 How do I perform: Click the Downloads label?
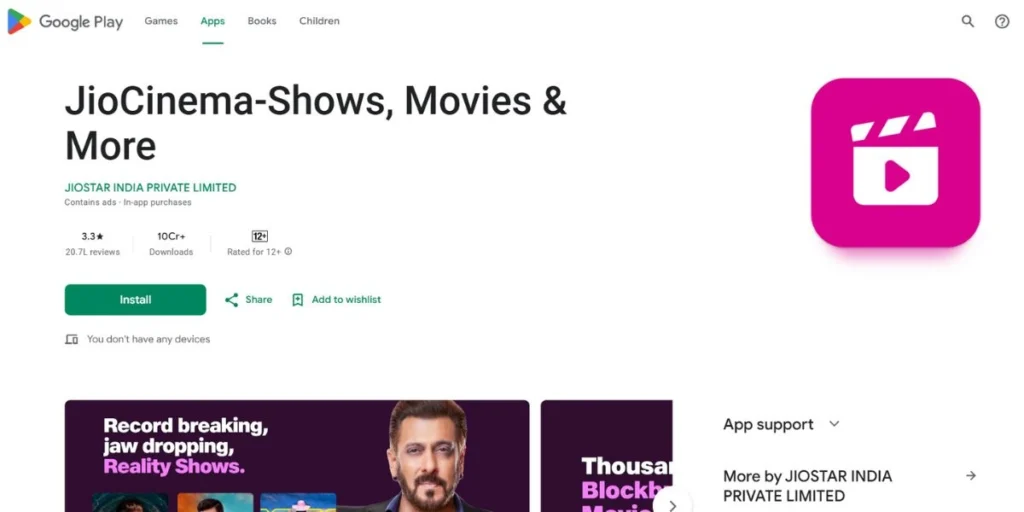pyautogui.click(x=171, y=252)
